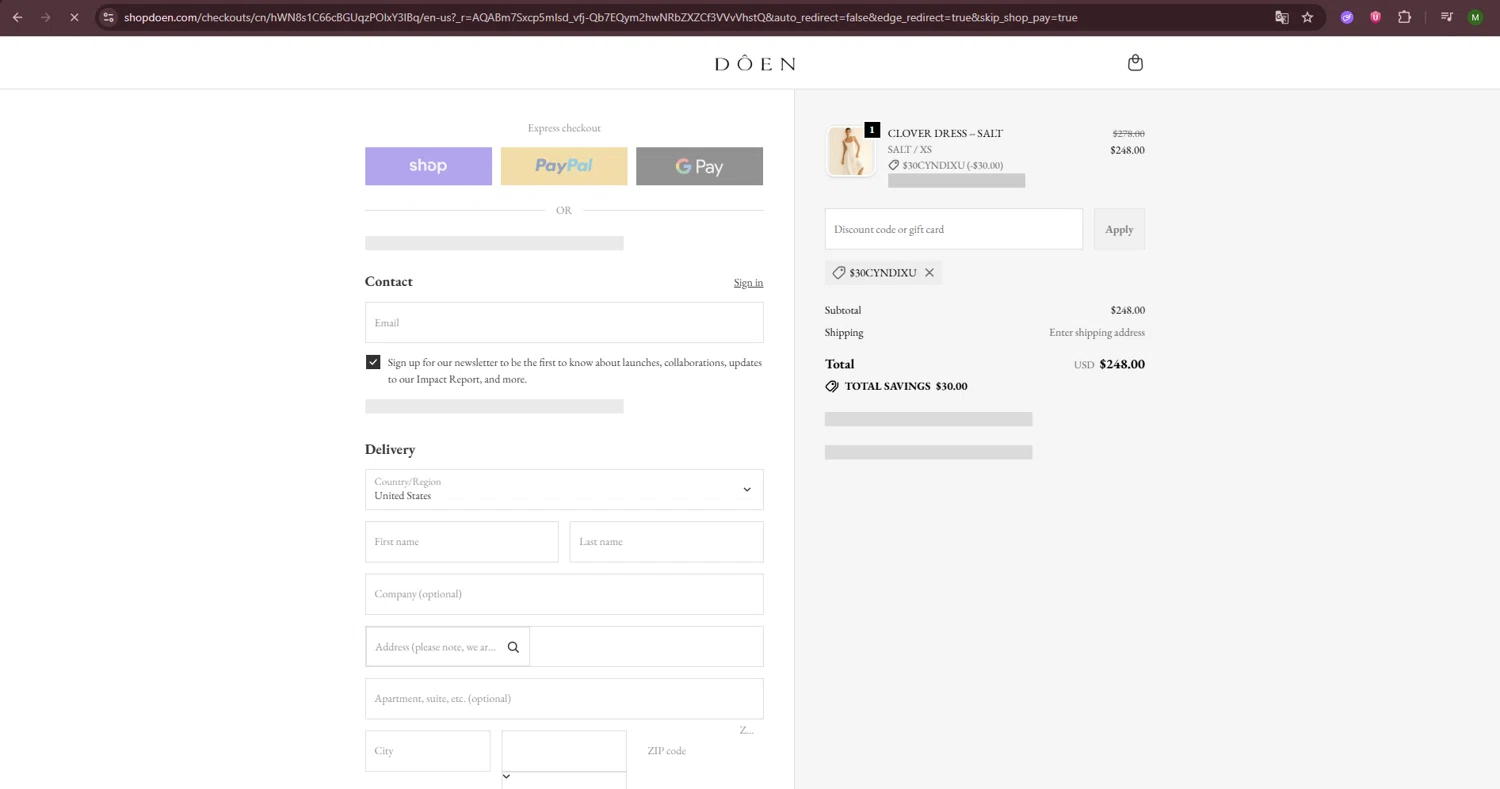Image resolution: width=1500 pixels, height=789 pixels.
Task: Open the red shield extension icon
Action: [1376, 17]
